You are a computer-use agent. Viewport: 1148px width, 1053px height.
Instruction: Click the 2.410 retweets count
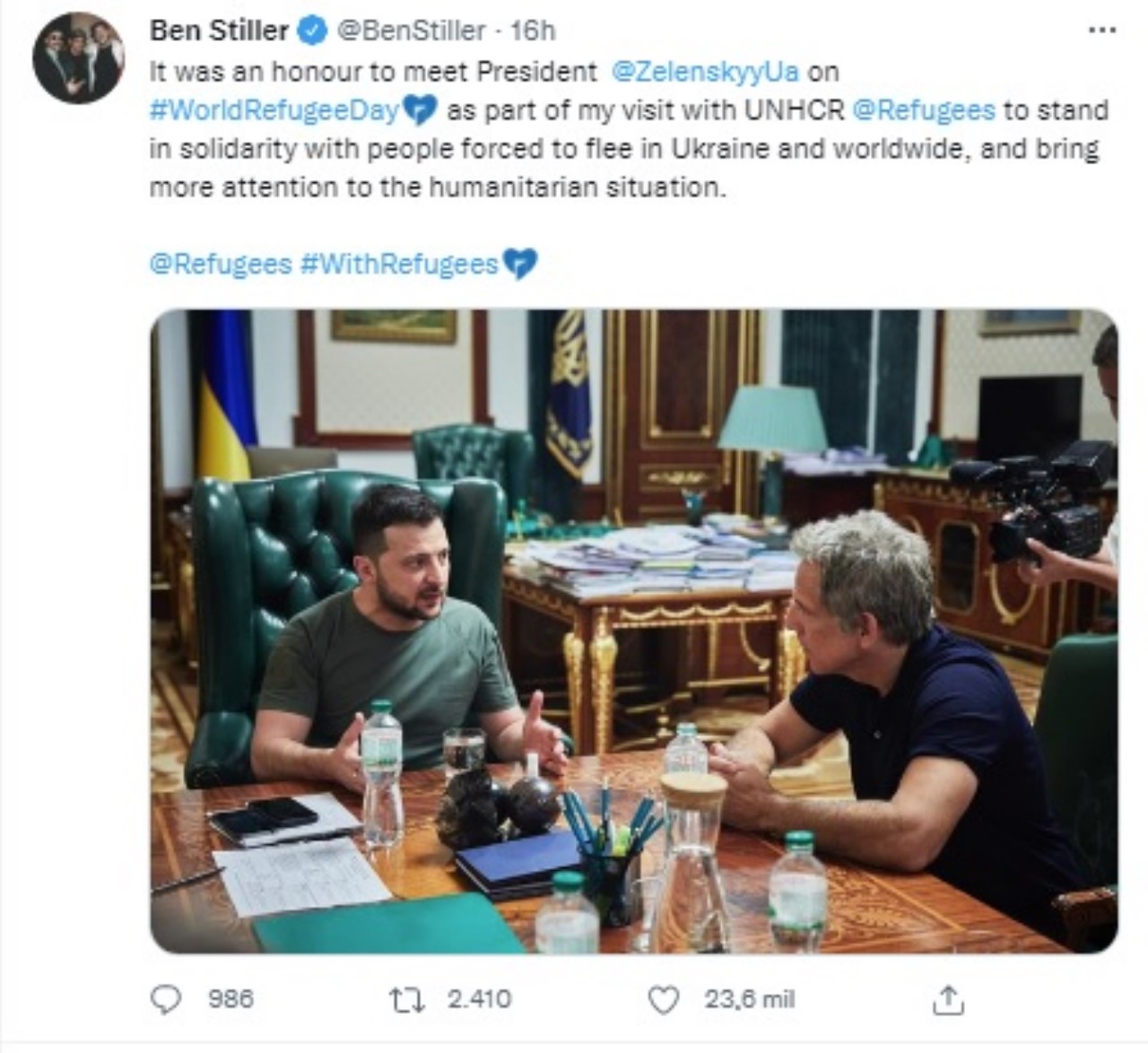480,999
